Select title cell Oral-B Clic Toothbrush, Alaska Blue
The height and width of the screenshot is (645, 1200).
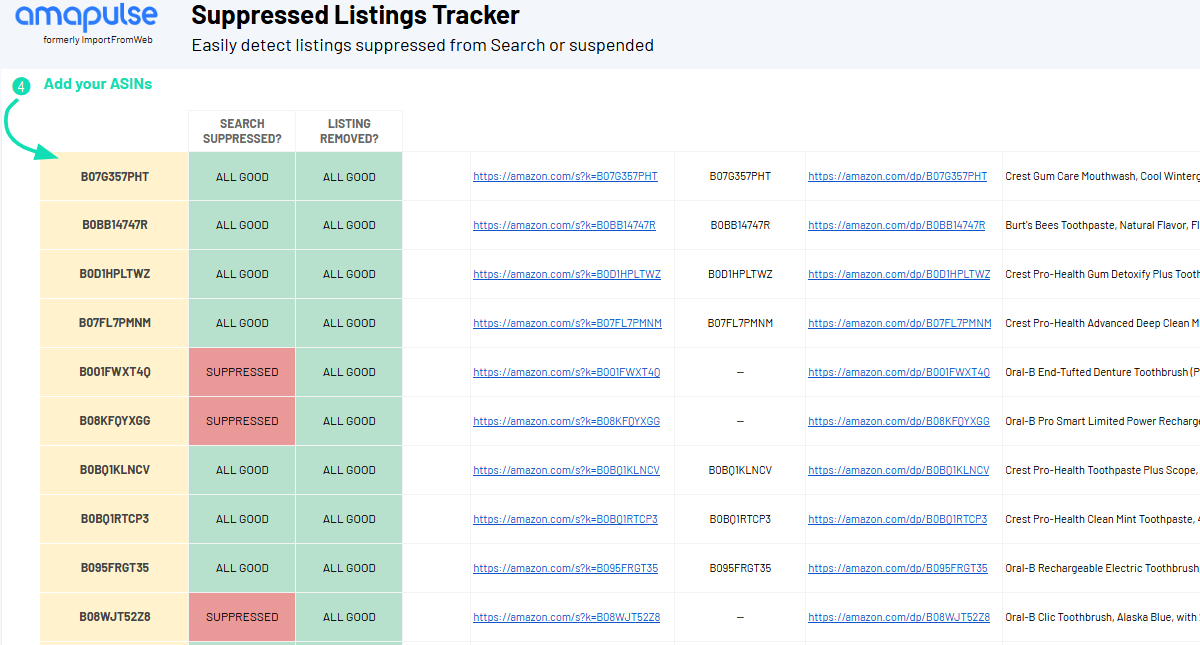pyautogui.click(x=1102, y=617)
